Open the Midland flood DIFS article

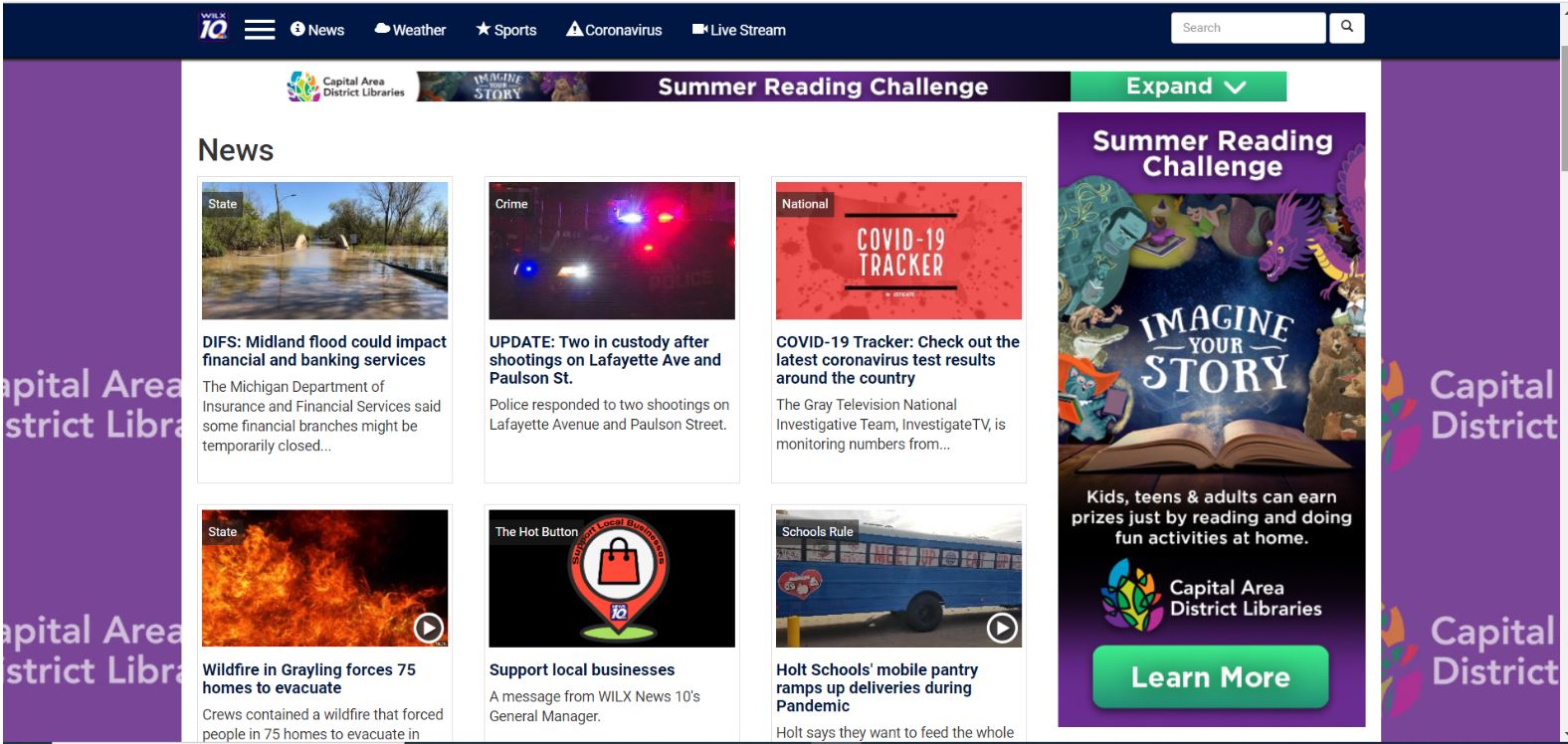(x=324, y=351)
